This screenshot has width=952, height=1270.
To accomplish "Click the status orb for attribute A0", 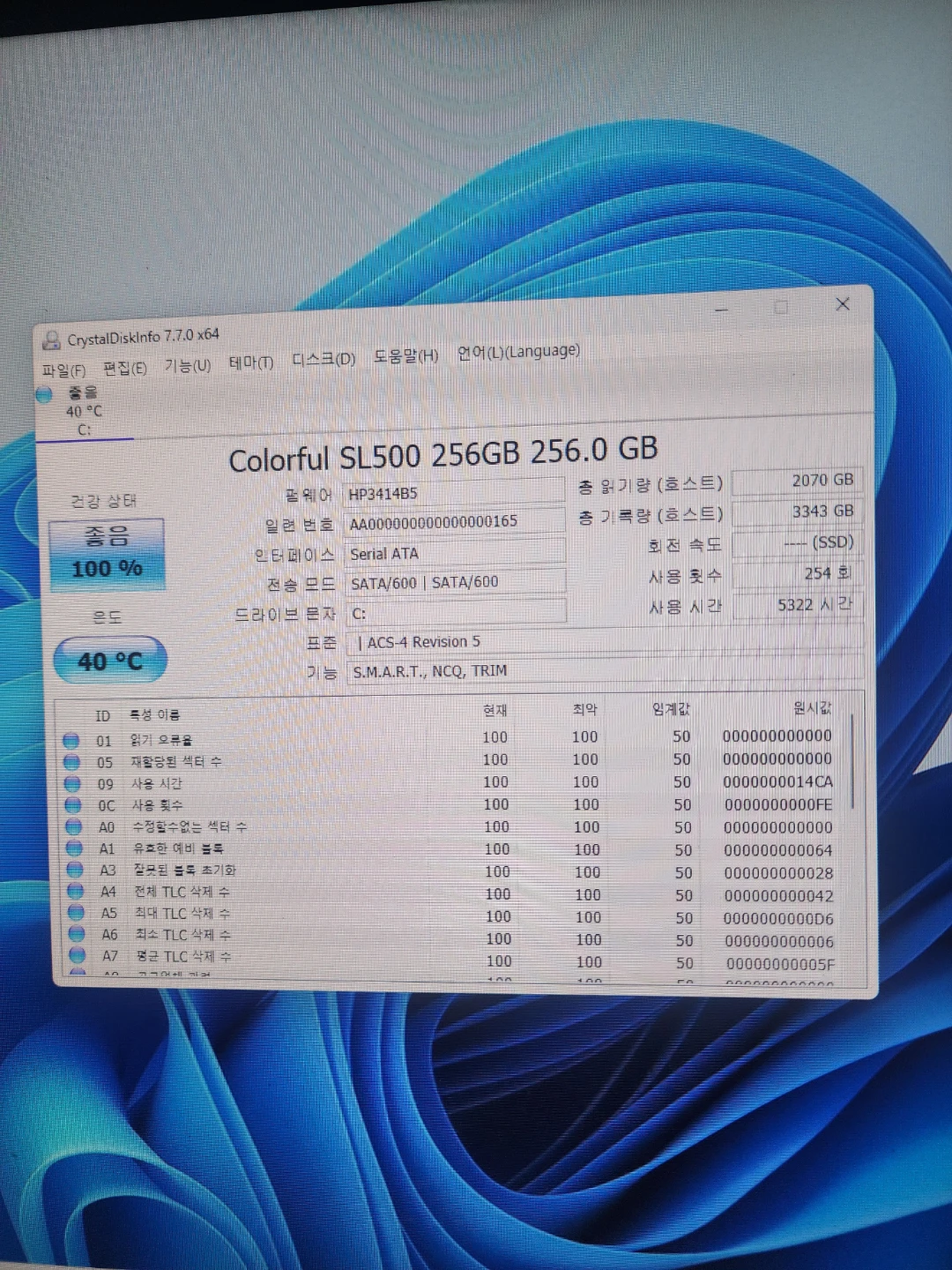I will (74, 827).
